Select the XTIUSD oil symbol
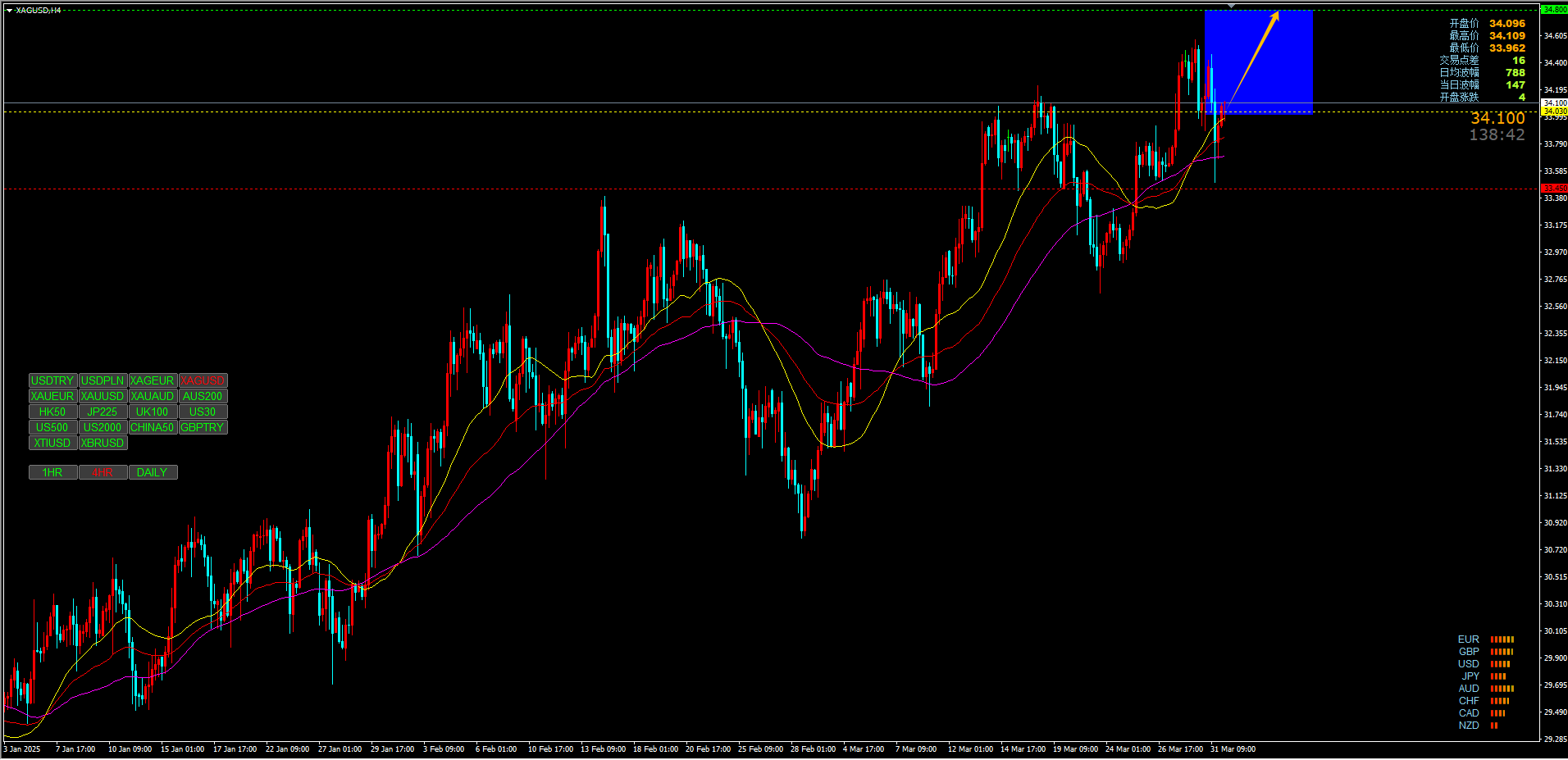 coord(52,443)
